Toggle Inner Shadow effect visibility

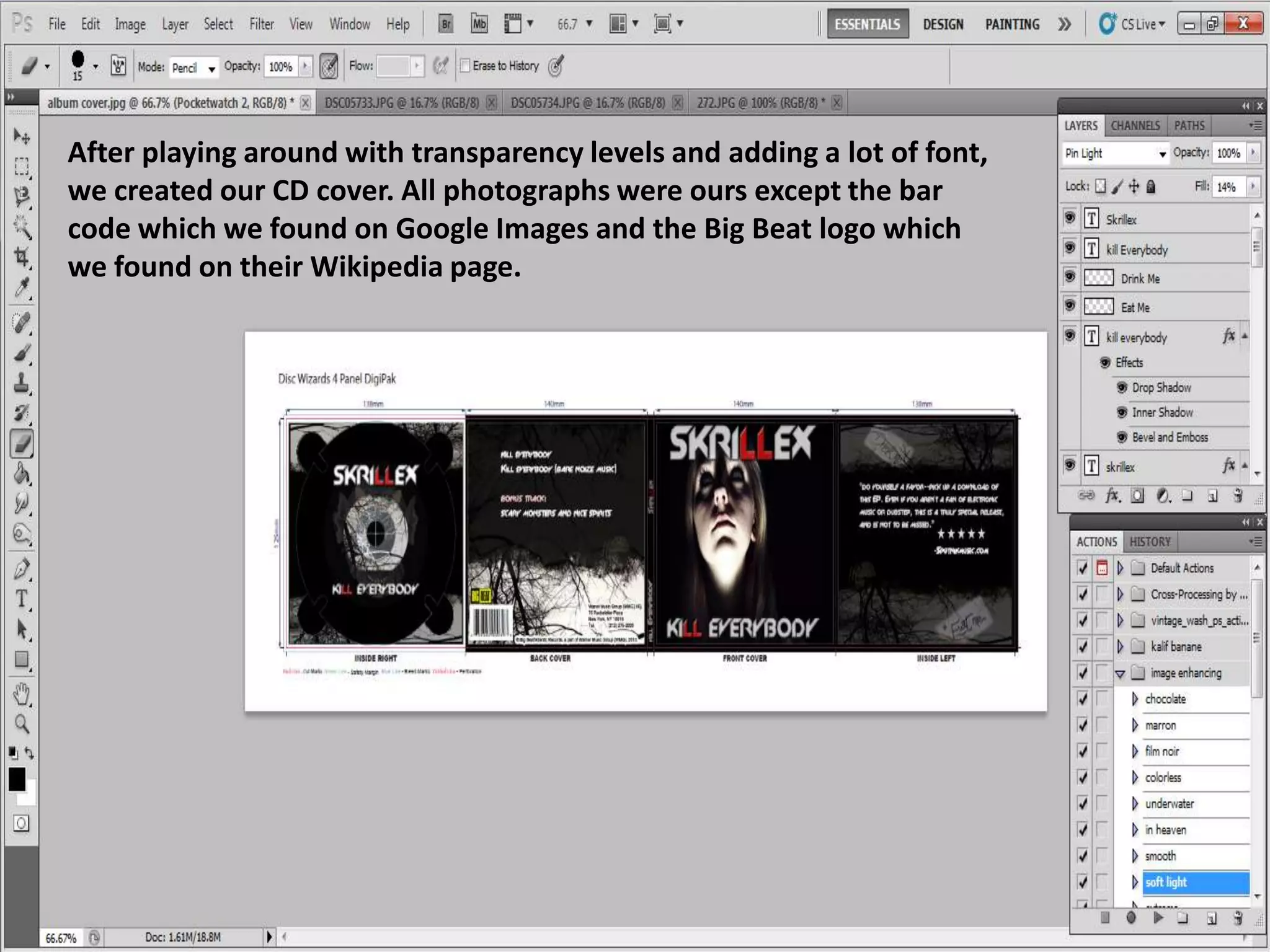pyautogui.click(x=1122, y=413)
